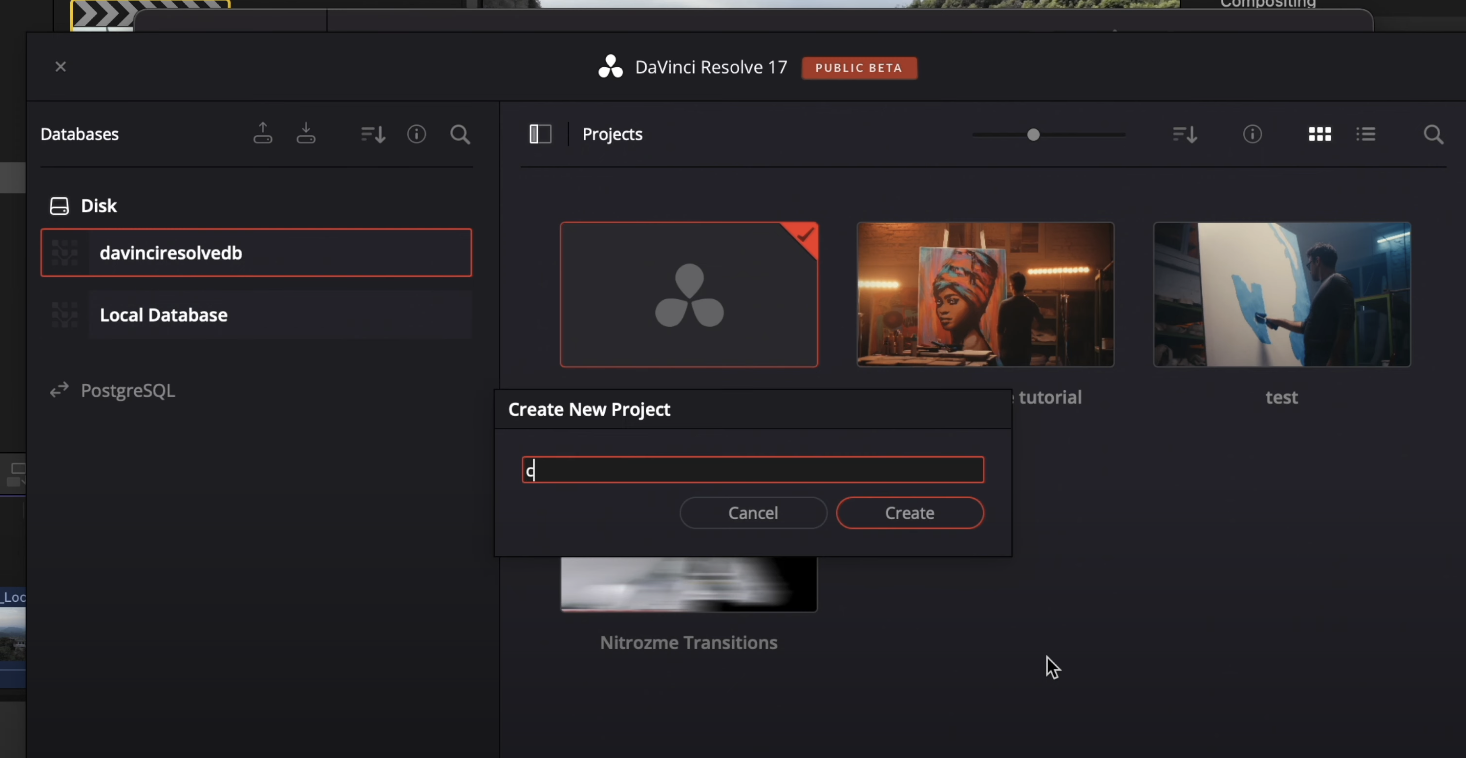The image size is (1466, 758).
Task: Click the PostgreSQL section label
Action: 128,391
